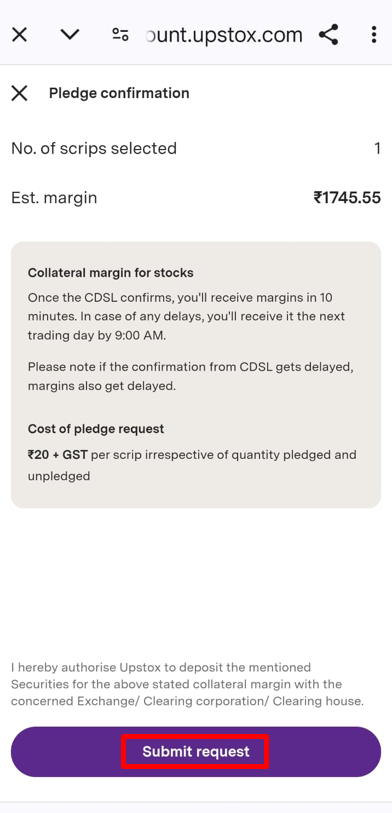Tap the Upstox authorisation disclaimer text
The image size is (392, 813).
(187, 684)
